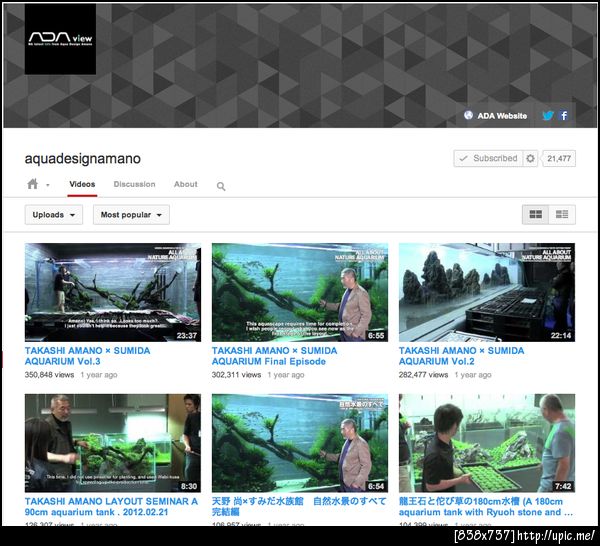Open the Uploads dropdown
Screen dimensions: 600x546
point(54,215)
